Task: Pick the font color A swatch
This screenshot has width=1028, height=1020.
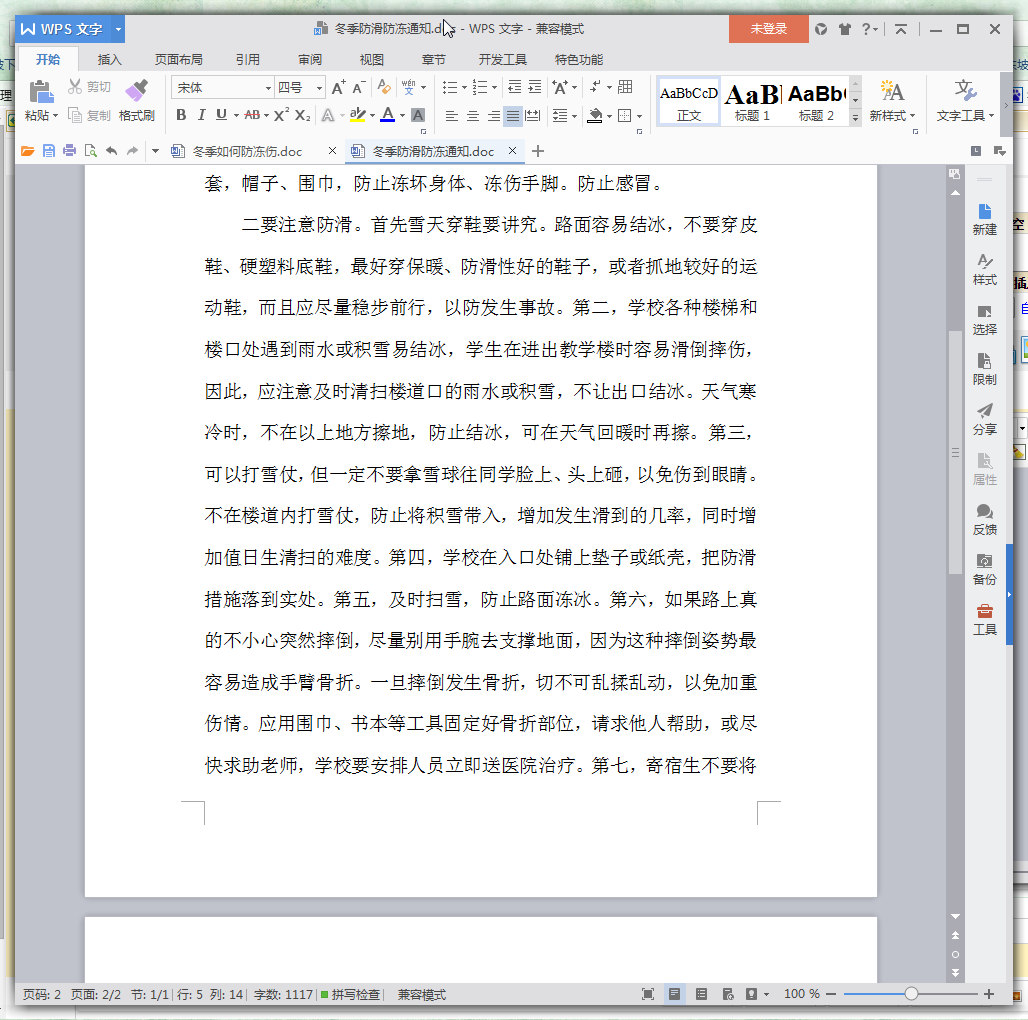Action: tap(388, 115)
